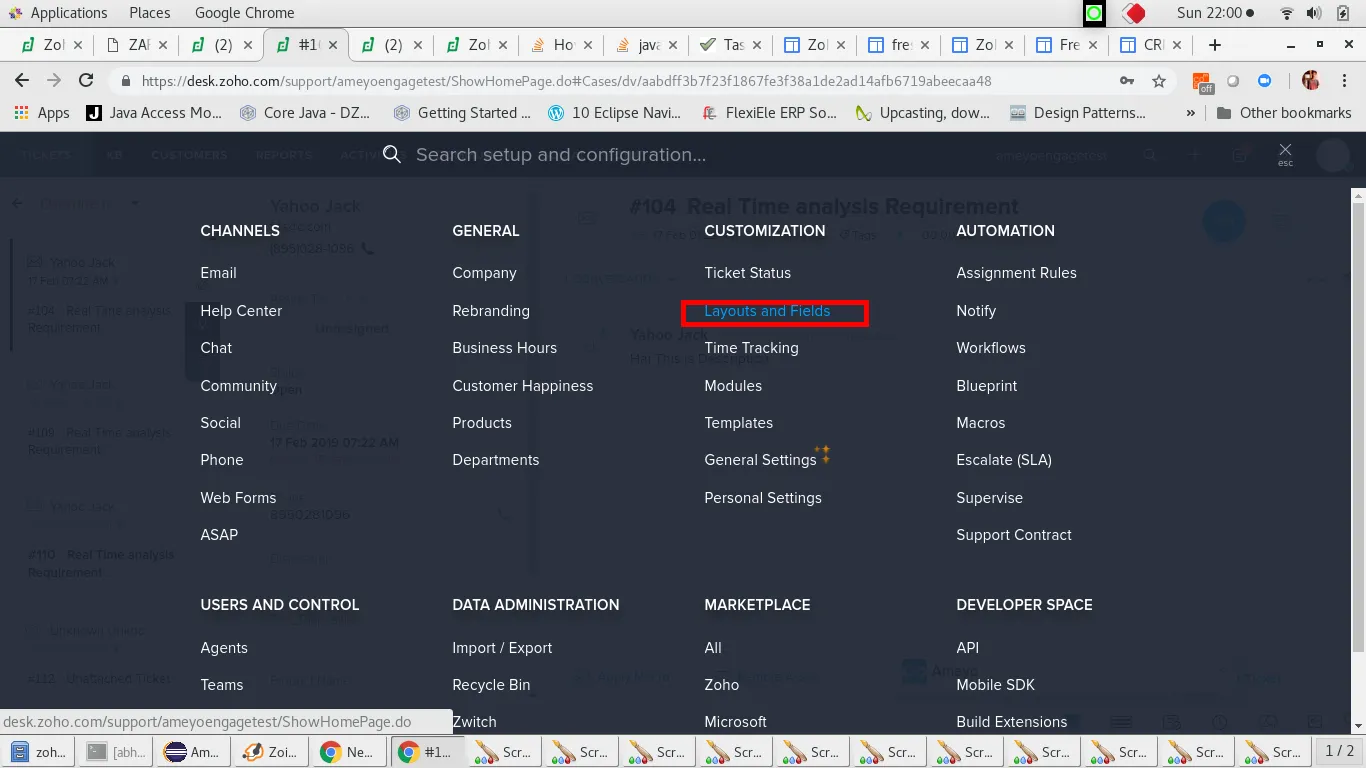Open Chrome profile avatar
1366x768 pixels.
1311,81
